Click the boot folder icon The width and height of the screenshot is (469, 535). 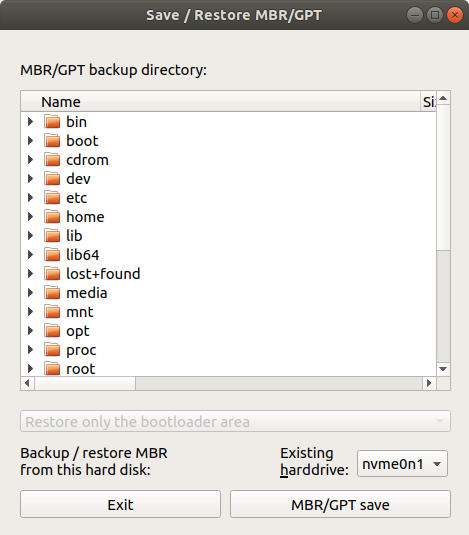(x=52, y=141)
